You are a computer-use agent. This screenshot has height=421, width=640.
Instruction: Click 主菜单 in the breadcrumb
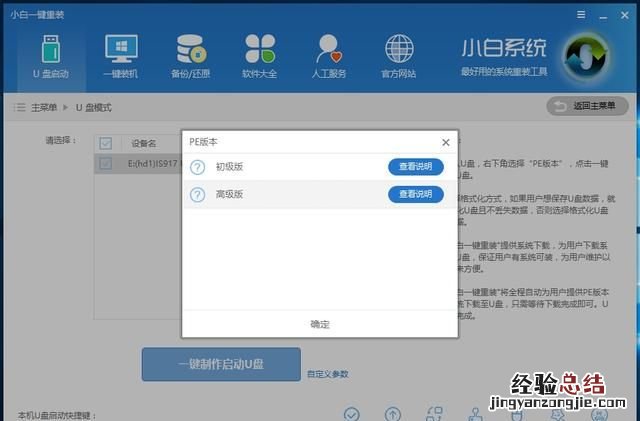pos(44,107)
